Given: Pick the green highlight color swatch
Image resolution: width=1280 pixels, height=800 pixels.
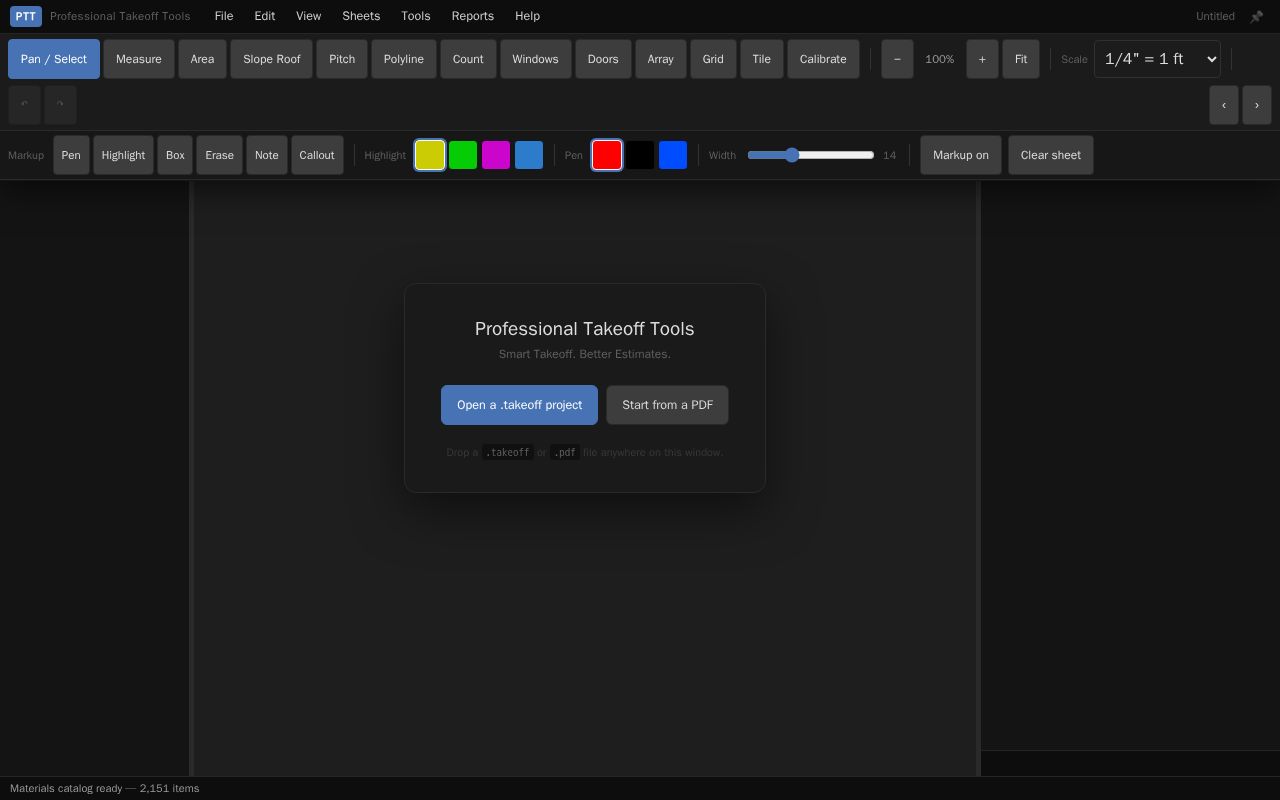Looking at the screenshot, I should [463, 155].
